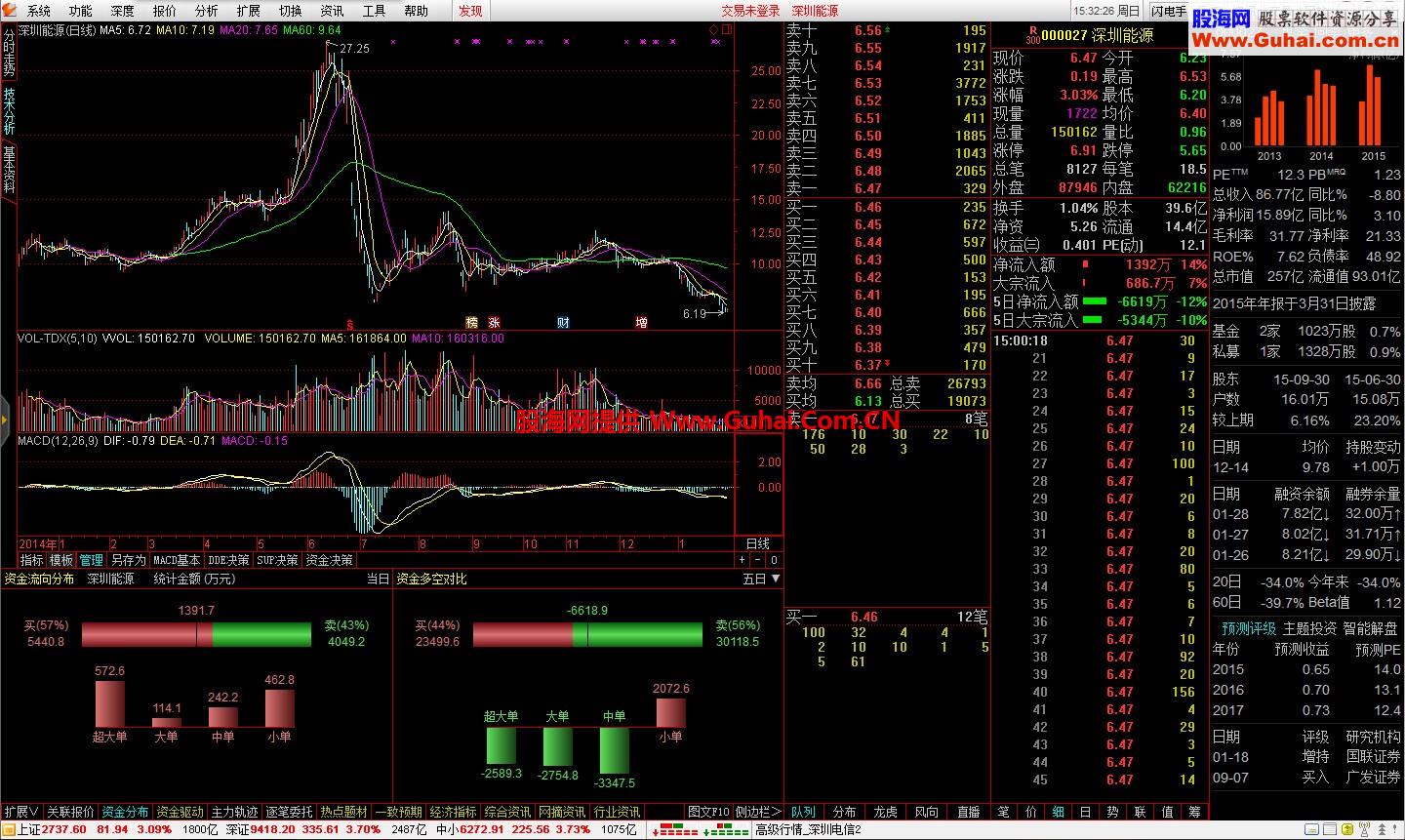
Task: Click the 模板 tab below chart
Action: (x=61, y=560)
